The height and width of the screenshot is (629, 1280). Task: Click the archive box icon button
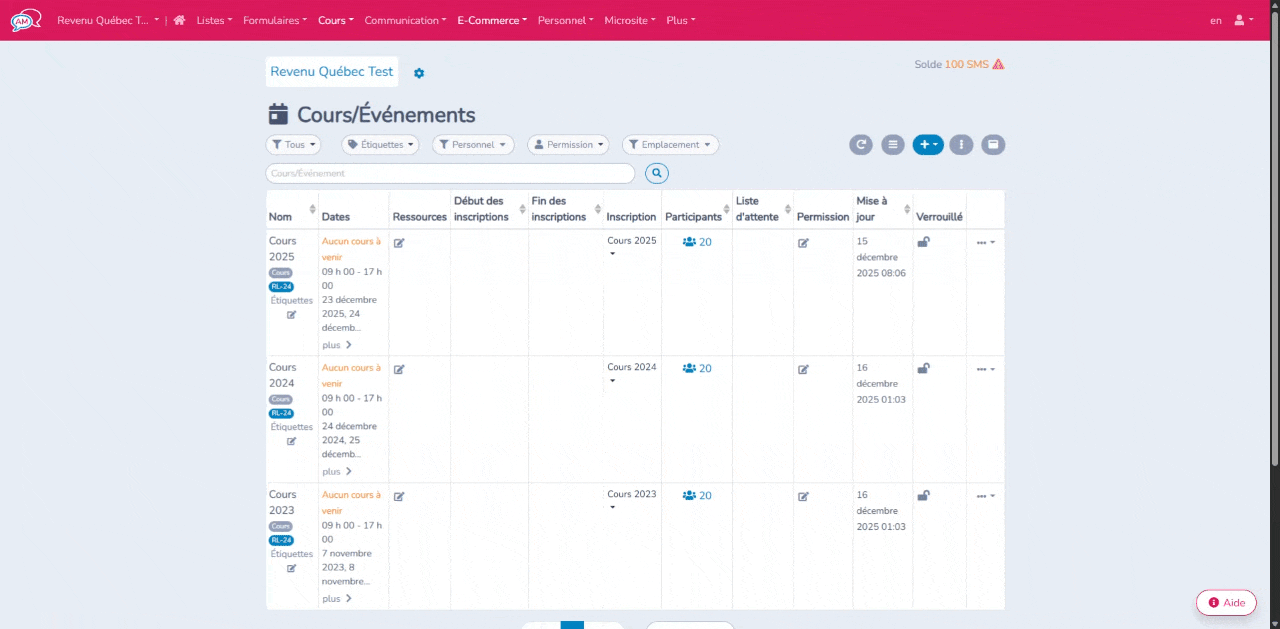coord(993,145)
